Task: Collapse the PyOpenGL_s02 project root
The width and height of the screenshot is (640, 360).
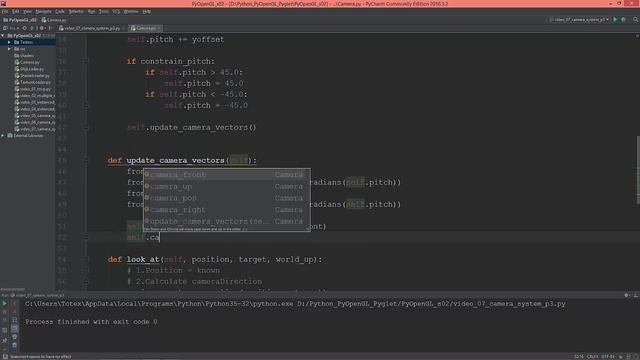Action: click(3, 36)
